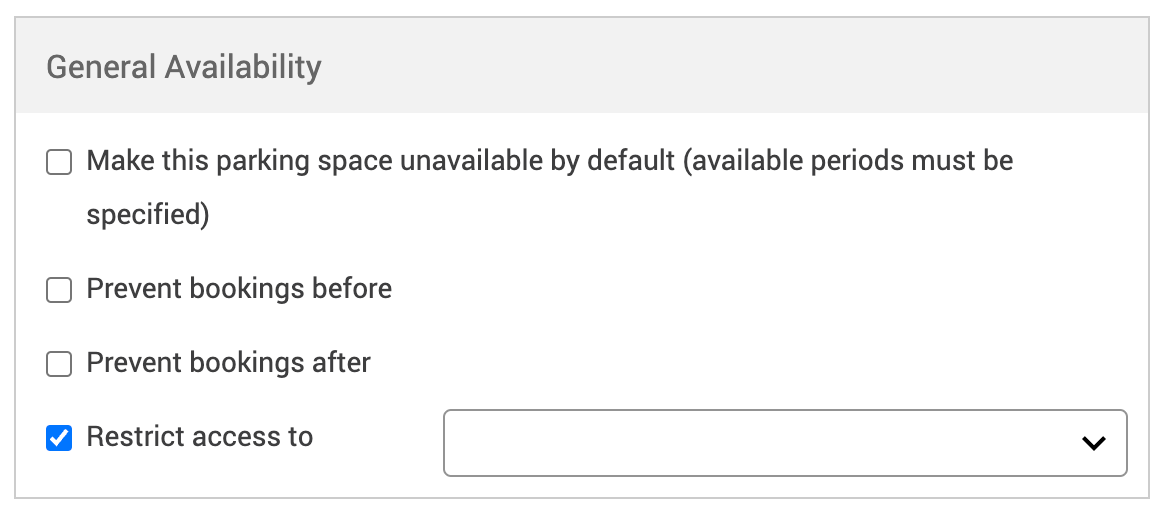This screenshot has height=517, width=1165.
Task: Enable "Make this parking space unavailable by default" checkbox
Action: 60,162
